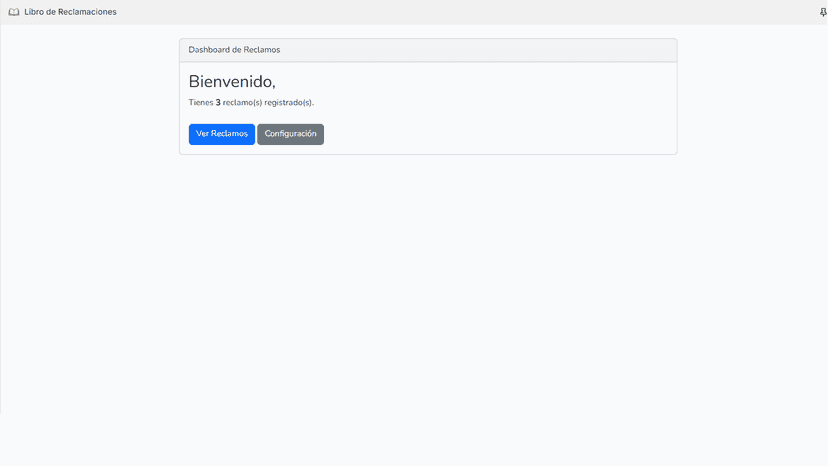Click the Bienvenido heading

point(232,81)
